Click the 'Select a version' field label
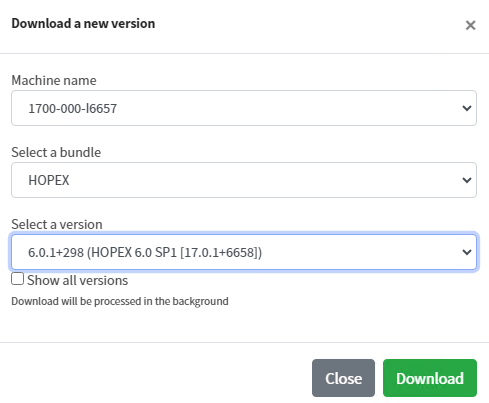Image resolution: width=489 pixels, height=403 pixels. click(x=57, y=224)
